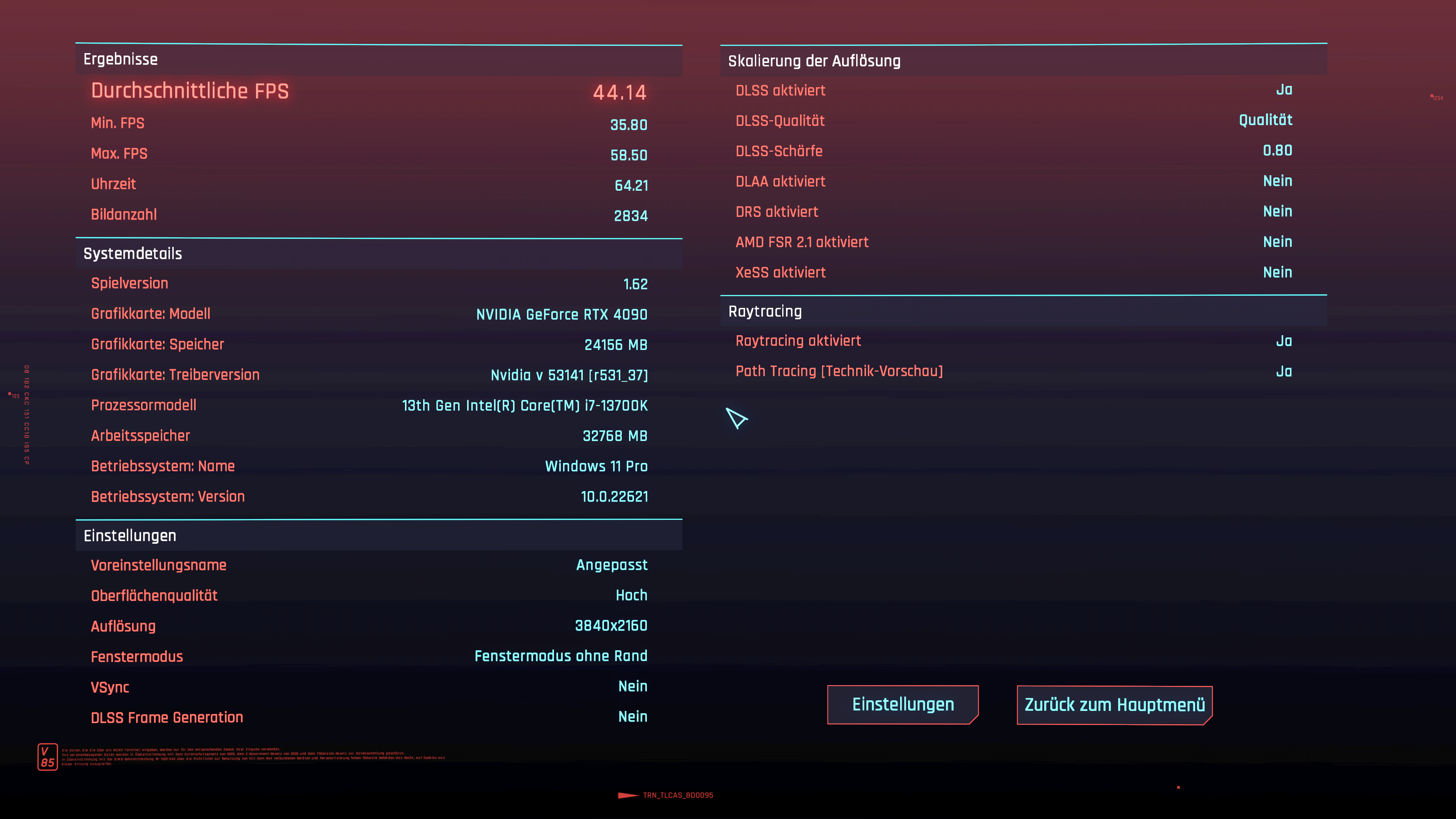Click the V 85 logo icon
The image size is (1456, 819).
point(47,757)
